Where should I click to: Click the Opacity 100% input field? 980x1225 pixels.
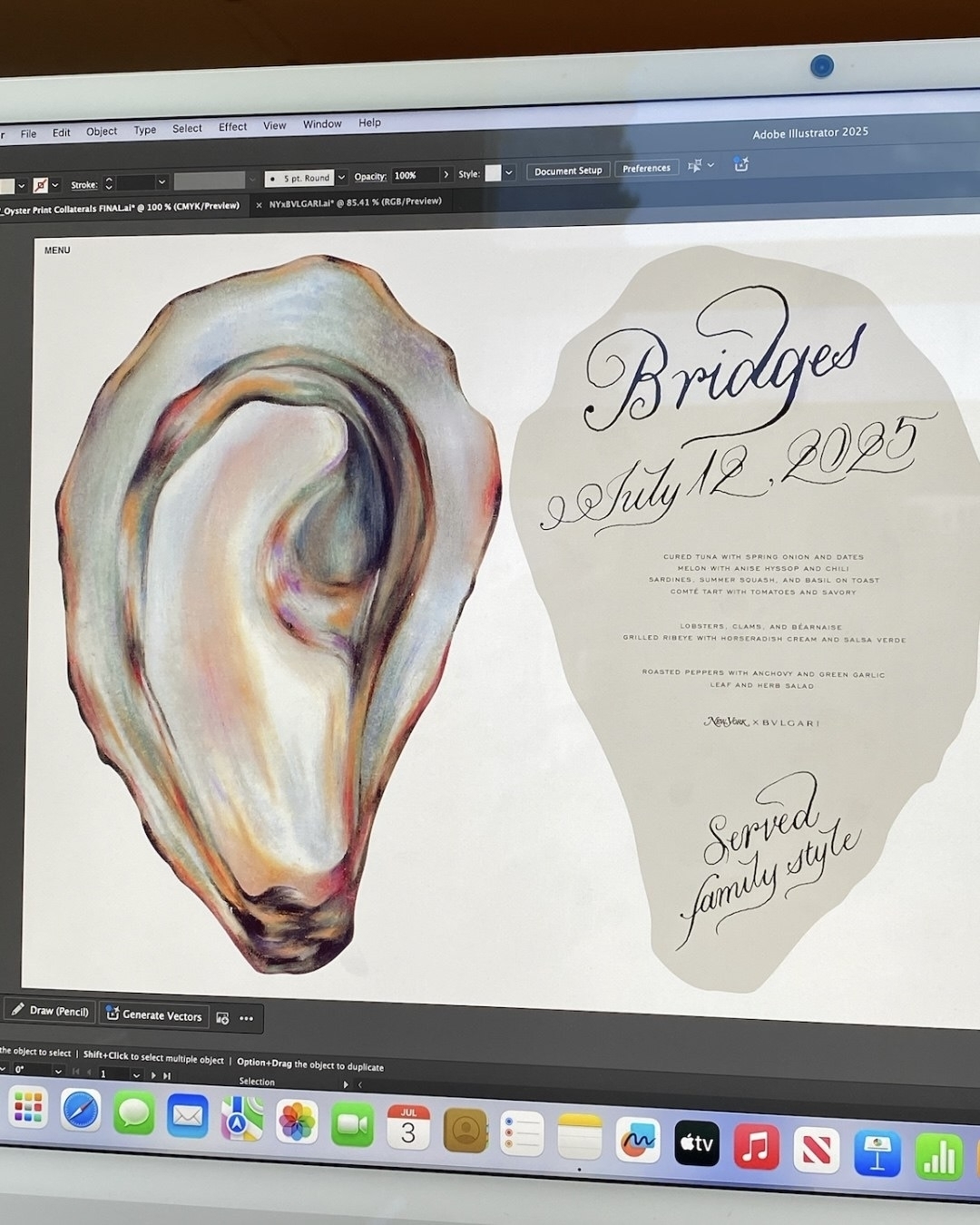coord(414,175)
